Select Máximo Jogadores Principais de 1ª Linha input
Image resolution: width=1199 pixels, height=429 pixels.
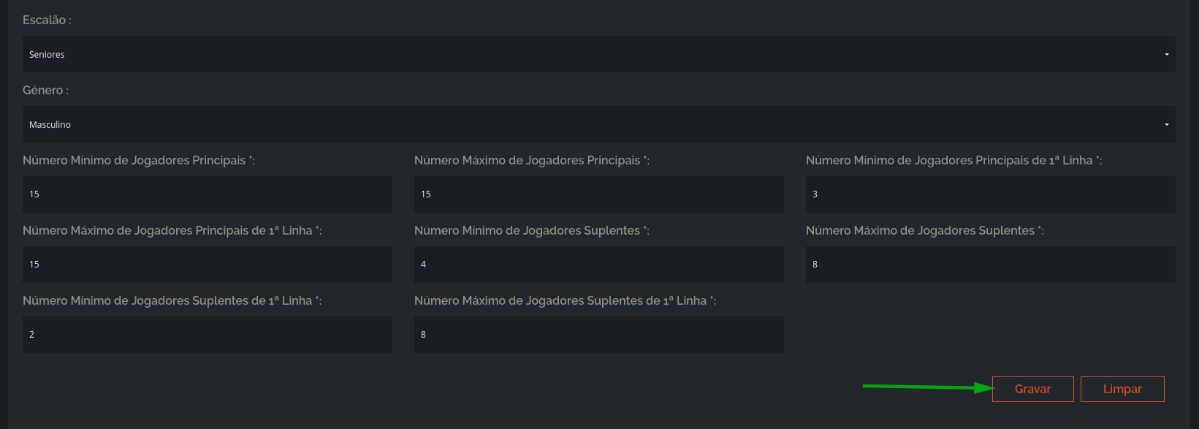pos(207,265)
